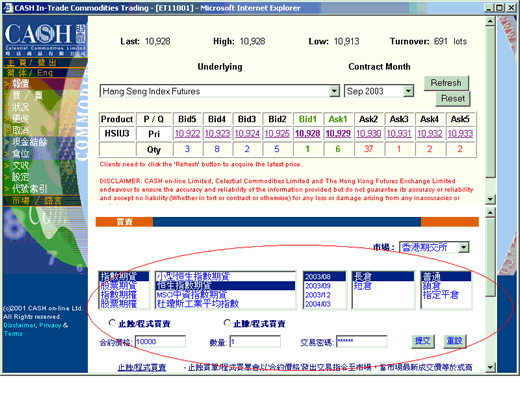Expand the Contract Month Sep 2003 dropdown
520x406 pixels.
pyautogui.click(x=408, y=91)
